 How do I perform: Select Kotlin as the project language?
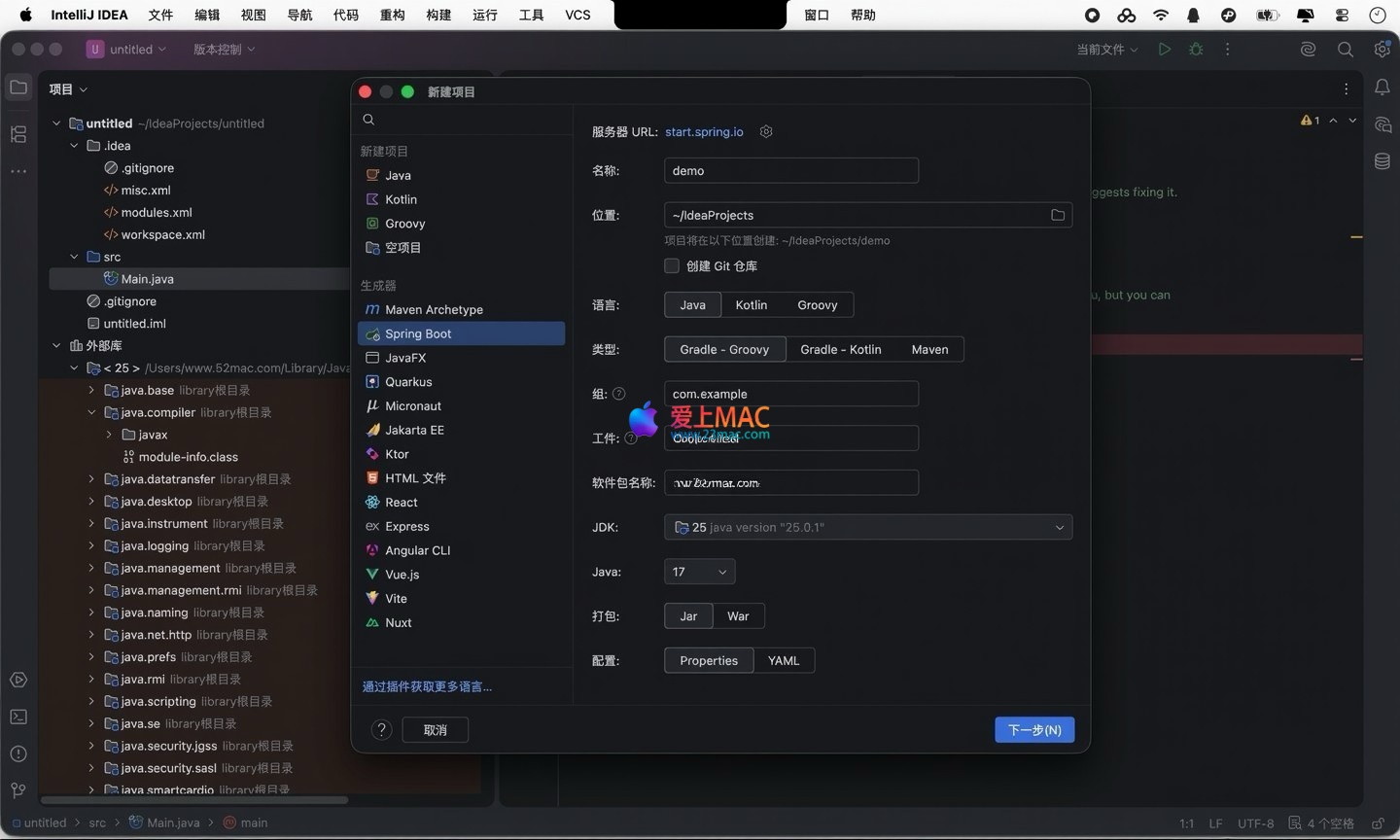(x=751, y=305)
